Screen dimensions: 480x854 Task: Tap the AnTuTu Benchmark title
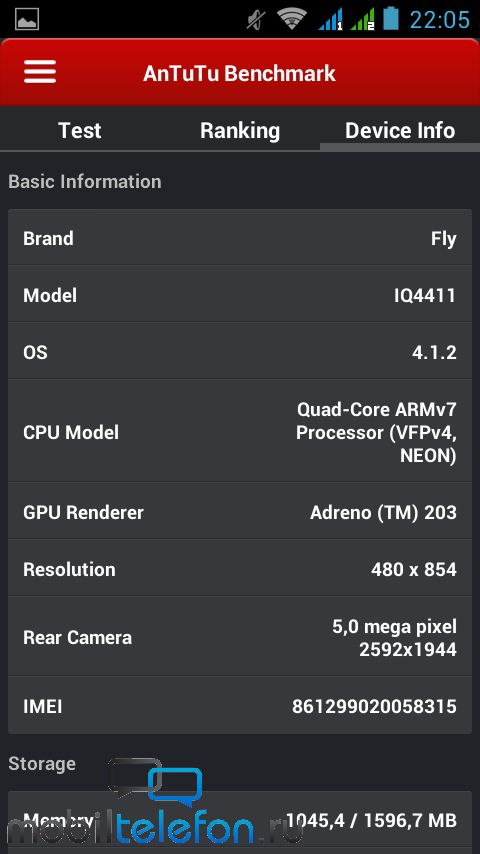tap(239, 74)
